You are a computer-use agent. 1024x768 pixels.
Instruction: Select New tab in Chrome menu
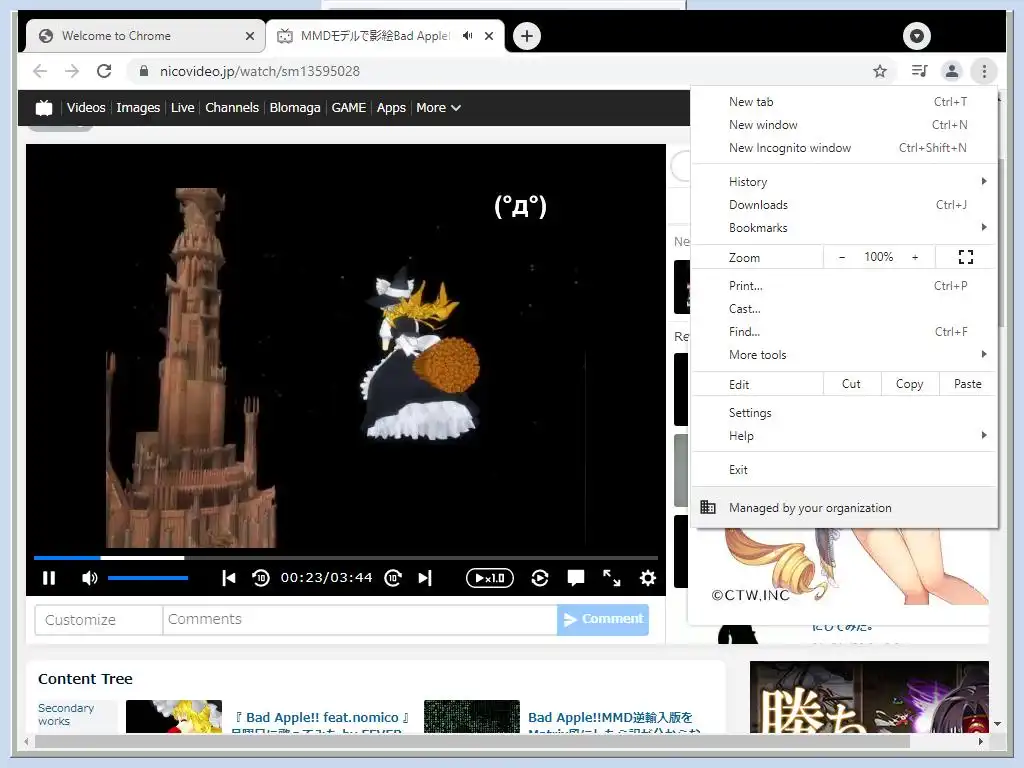click(x=843, y=102)
